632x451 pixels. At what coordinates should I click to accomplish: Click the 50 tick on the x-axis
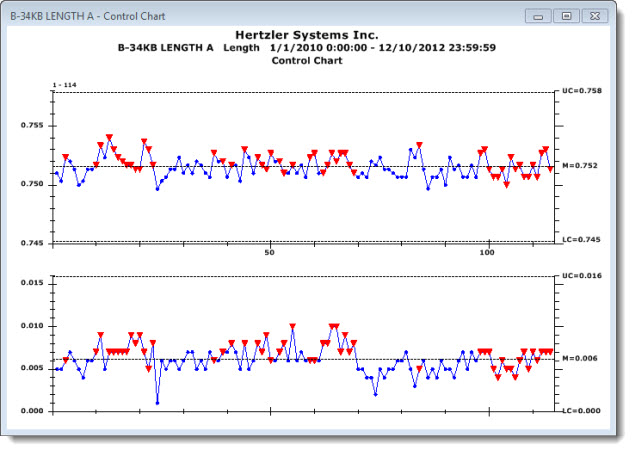point(270,252)
